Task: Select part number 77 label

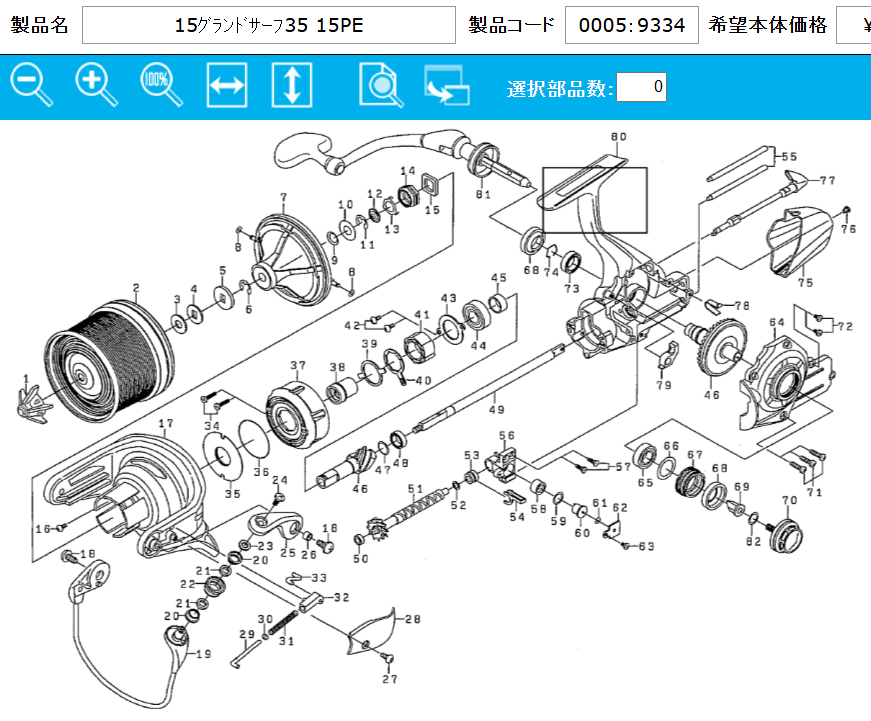Action: [827, 181]
